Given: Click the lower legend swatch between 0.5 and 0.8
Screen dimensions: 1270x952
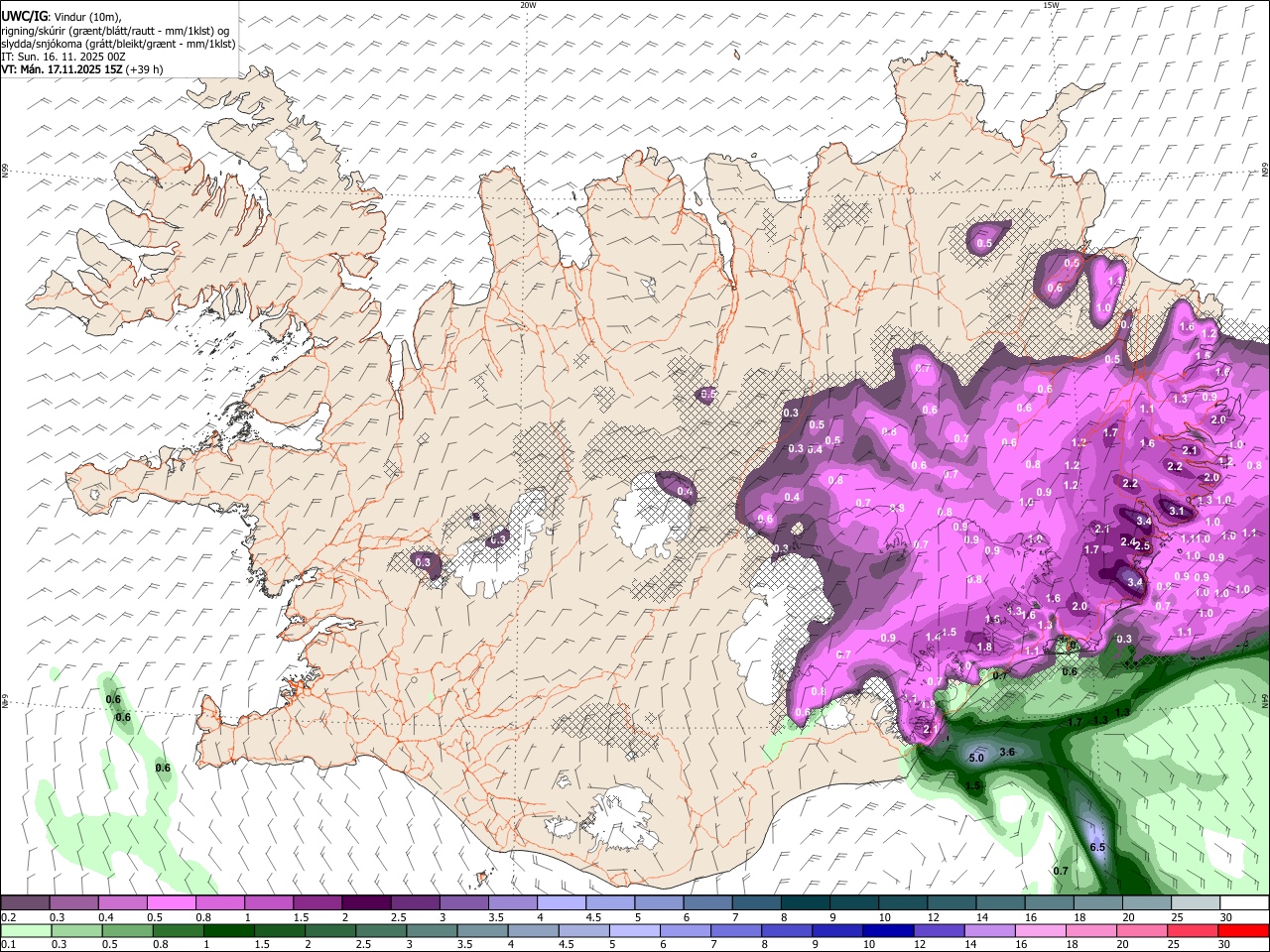Looking at the screenshot, I should 127,930.
